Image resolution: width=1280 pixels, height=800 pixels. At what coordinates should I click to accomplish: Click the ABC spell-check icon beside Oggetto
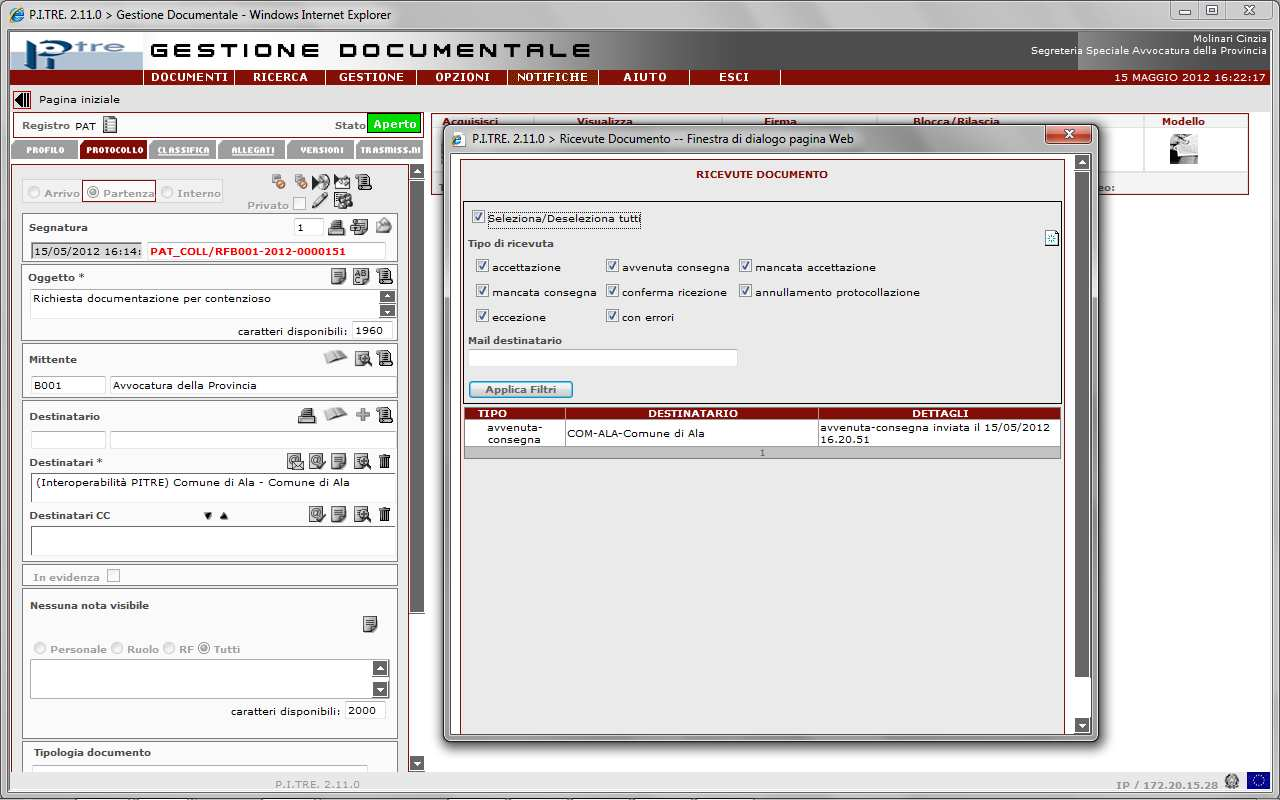(x=362, y=277)
